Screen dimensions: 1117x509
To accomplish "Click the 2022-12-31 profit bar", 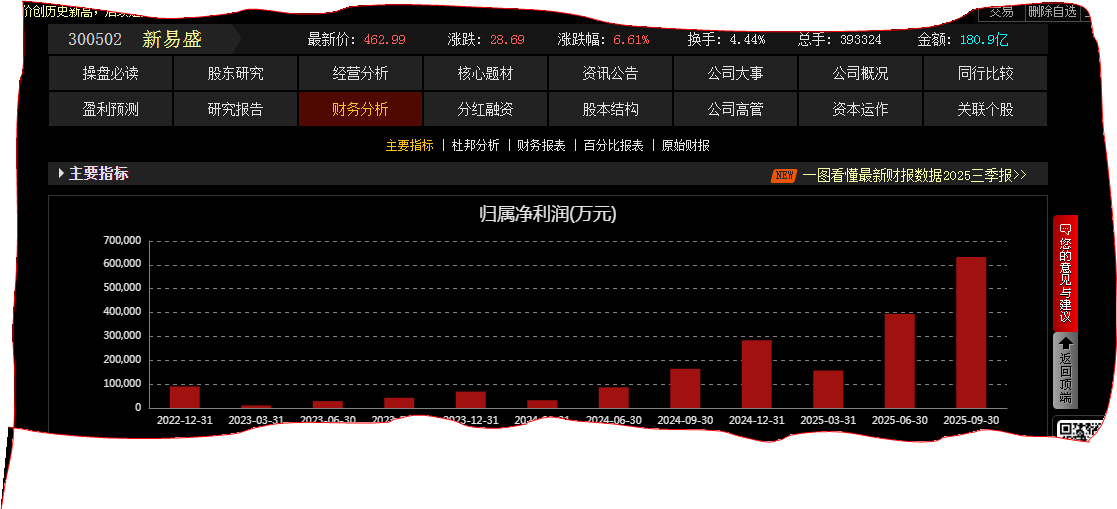I will (x=185, y=397).
